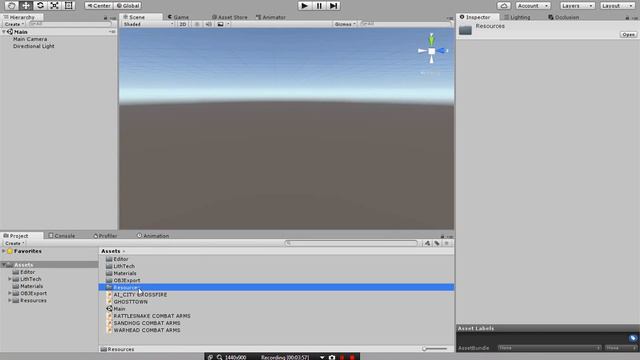Adjust the Project icon size slider
The image size is (640, 360).
point(436,349)
